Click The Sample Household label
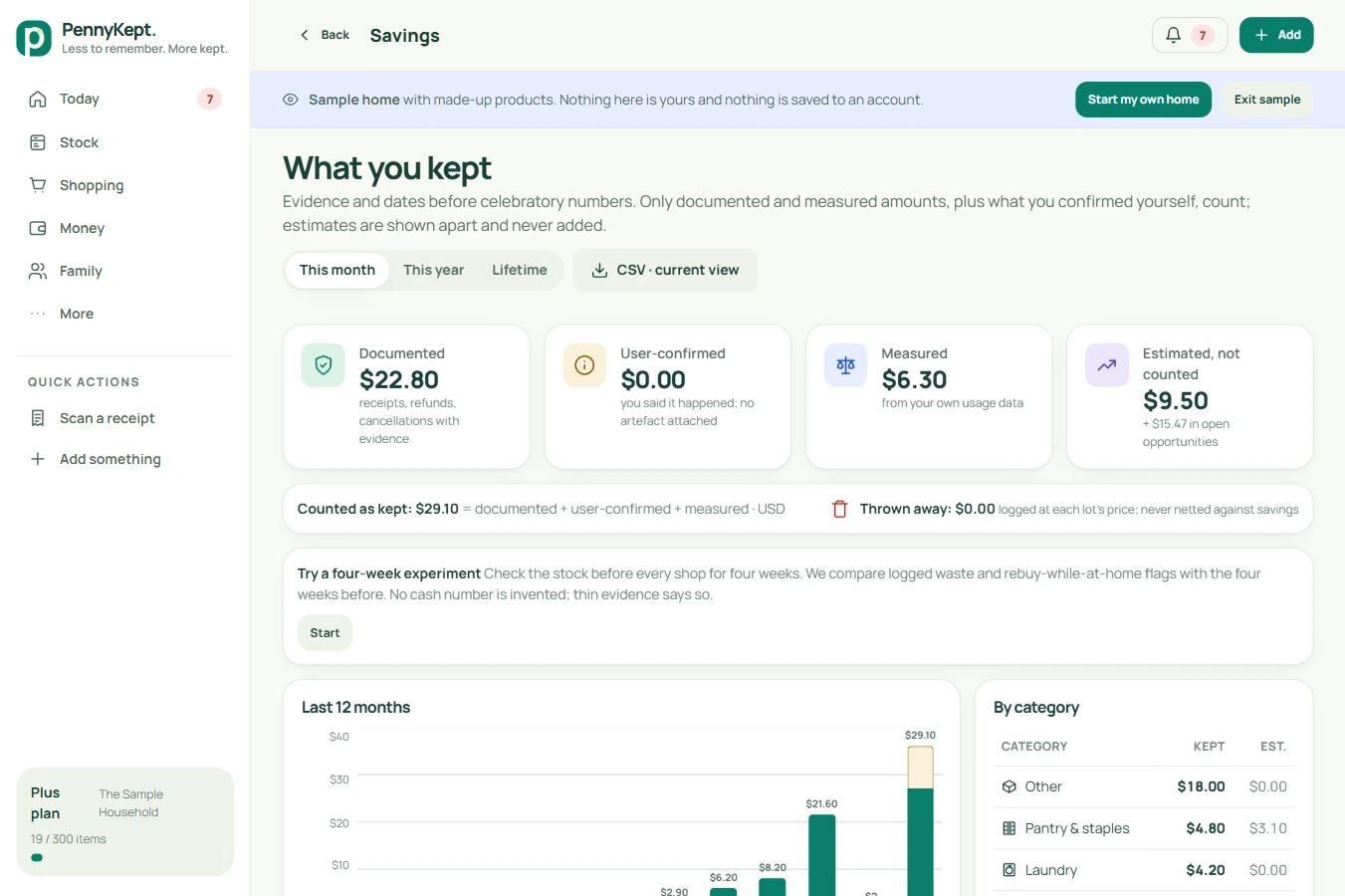Screen dimensions: 1345x896 (130, 803)
